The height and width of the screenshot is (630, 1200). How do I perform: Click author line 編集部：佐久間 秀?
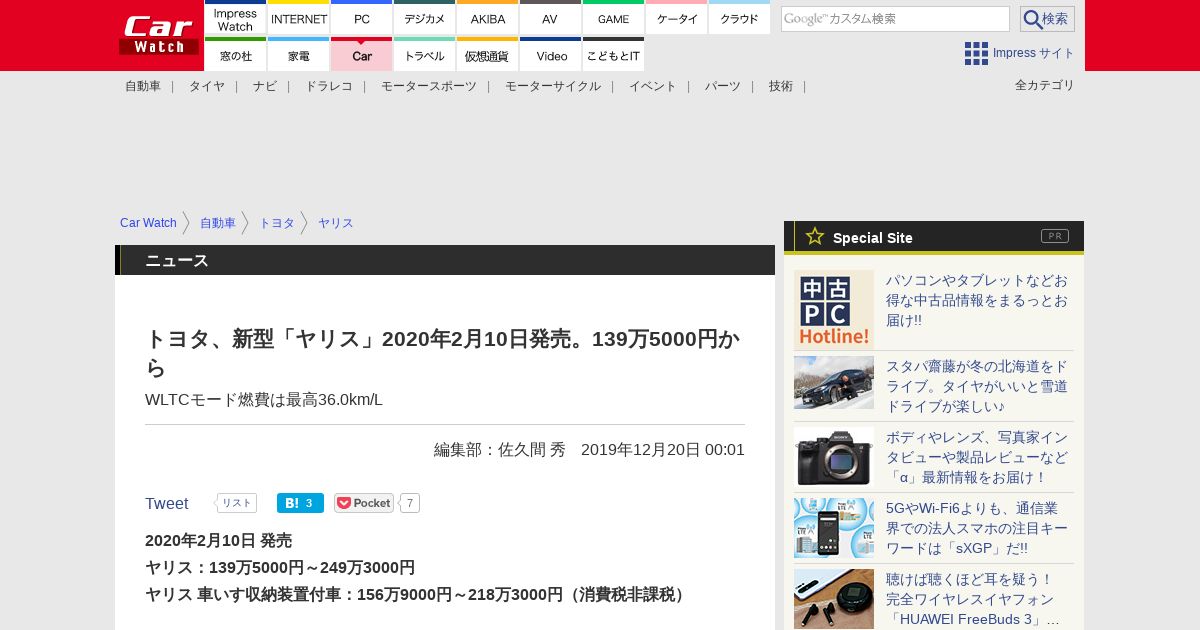[x=500, y=450]
